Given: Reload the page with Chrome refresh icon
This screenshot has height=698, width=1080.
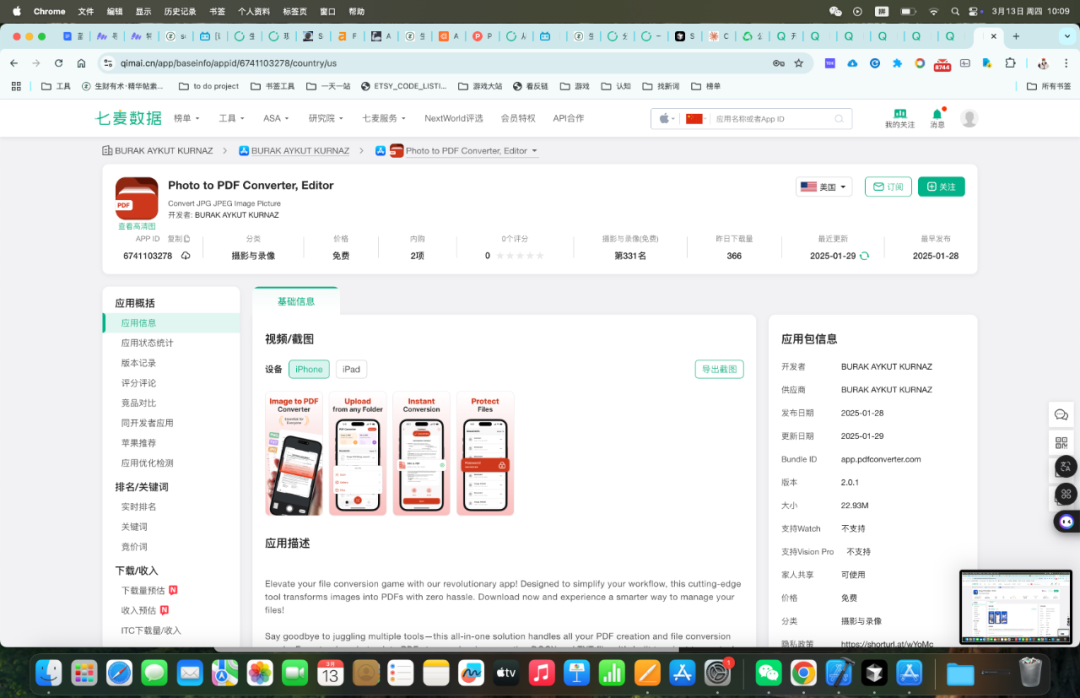Looking at the screenshot, I should tap(59, 63).
